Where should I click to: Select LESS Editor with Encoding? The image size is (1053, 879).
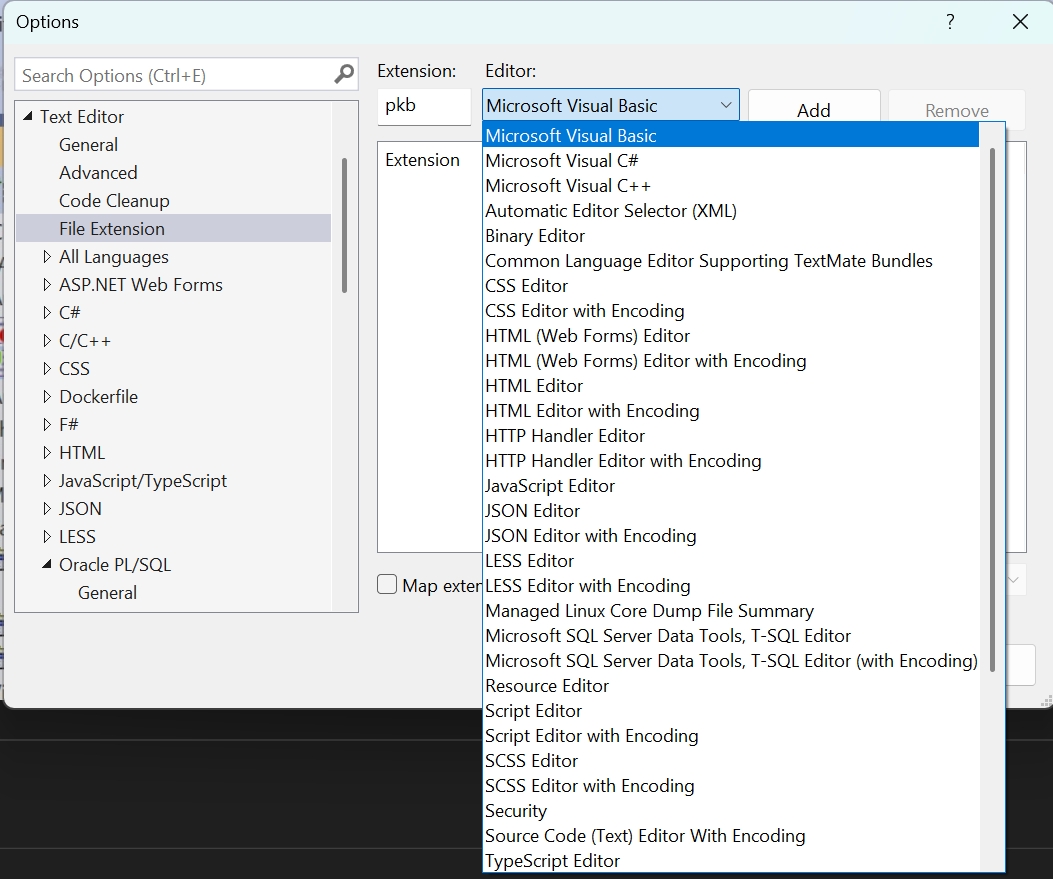pos(731,586)
